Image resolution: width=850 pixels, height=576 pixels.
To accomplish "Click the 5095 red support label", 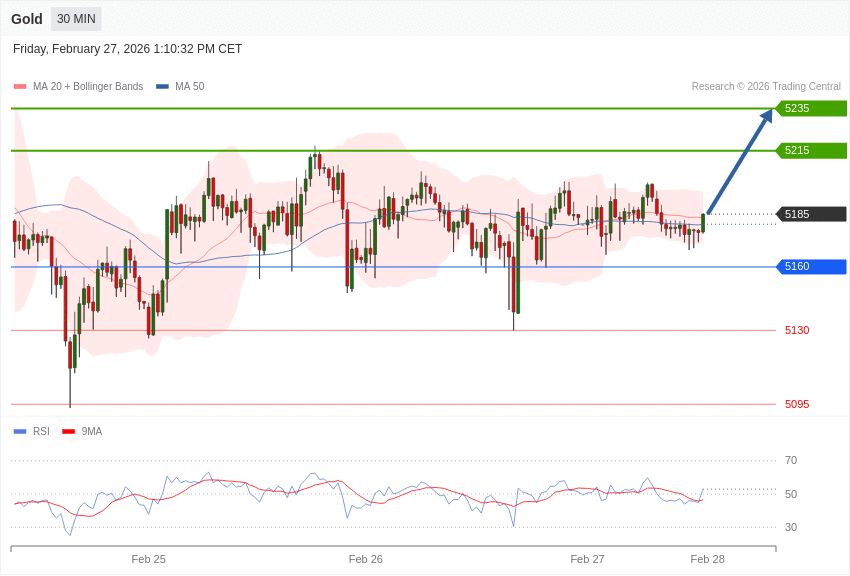I will [x=797, y=404].
